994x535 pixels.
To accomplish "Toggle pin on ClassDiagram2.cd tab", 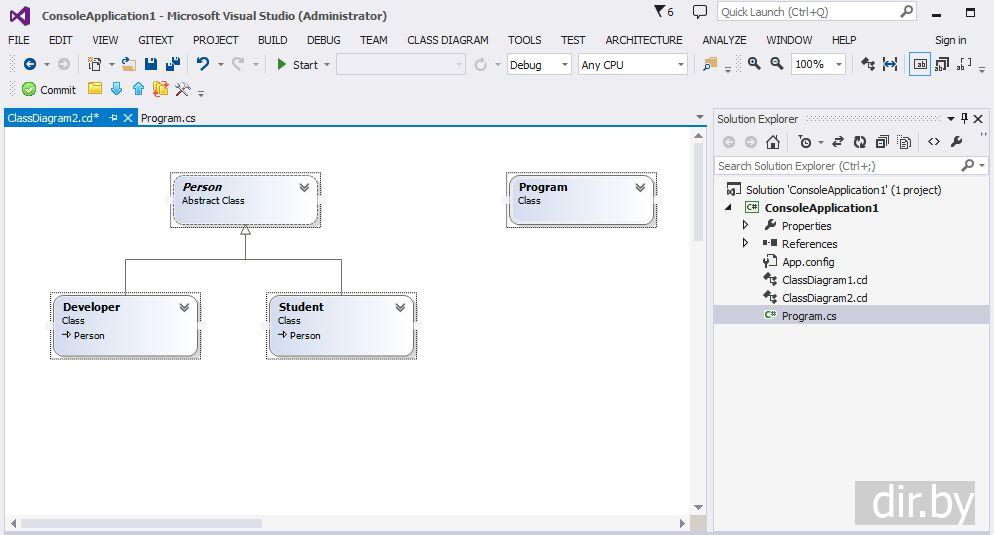I will [x=113, y=118].
